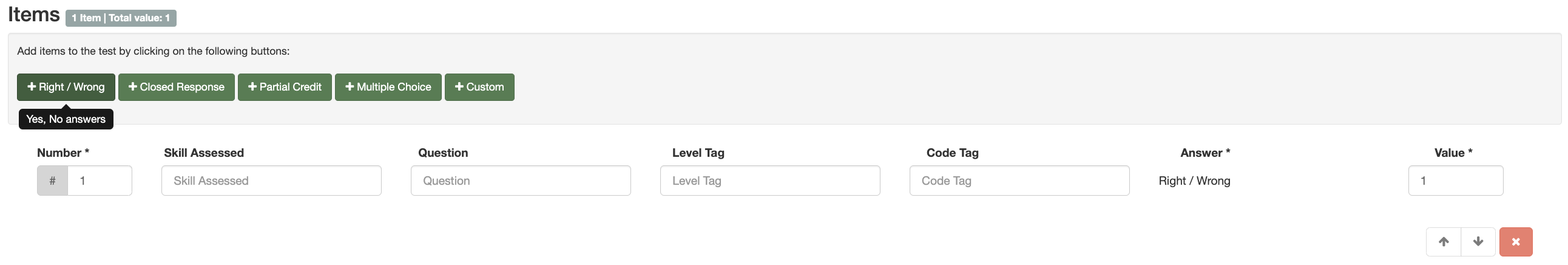1568x265 pixels.
Task: Add a Closed Response item
Action: pyautogui.click(x=176, y=87)
